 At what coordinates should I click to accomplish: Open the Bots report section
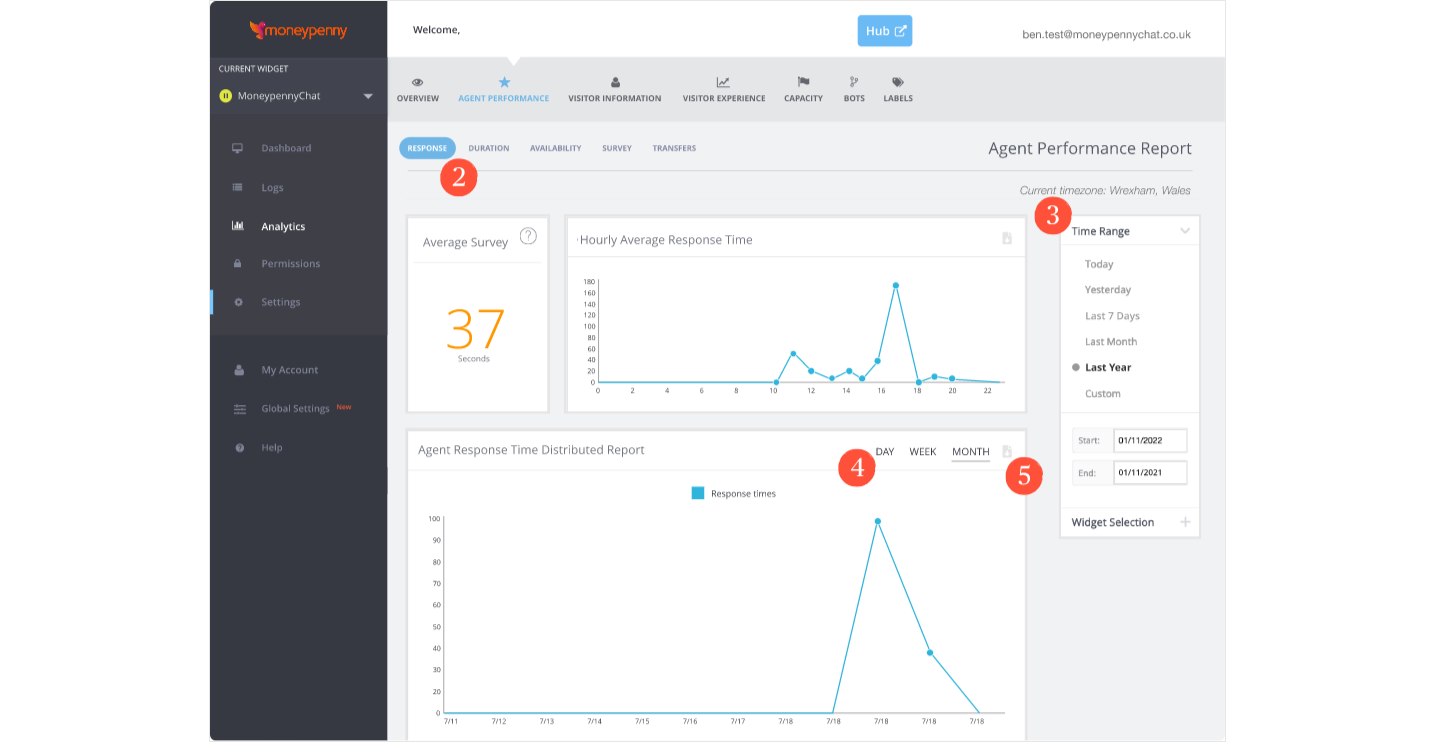click(853, 89)
